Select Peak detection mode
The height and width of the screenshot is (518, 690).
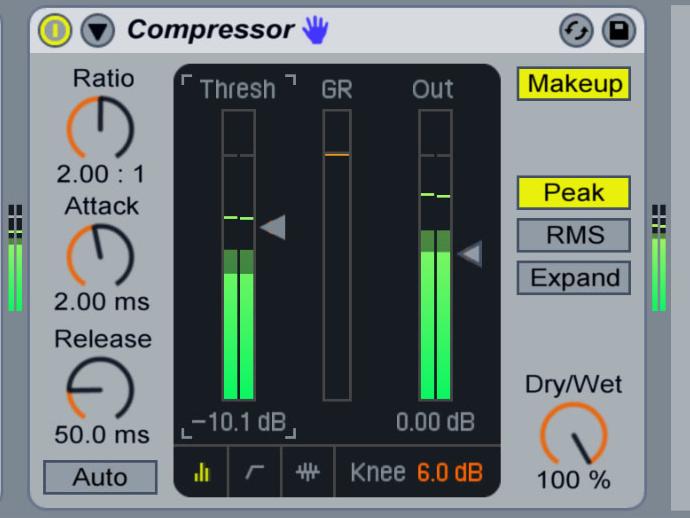pos(573,193)
